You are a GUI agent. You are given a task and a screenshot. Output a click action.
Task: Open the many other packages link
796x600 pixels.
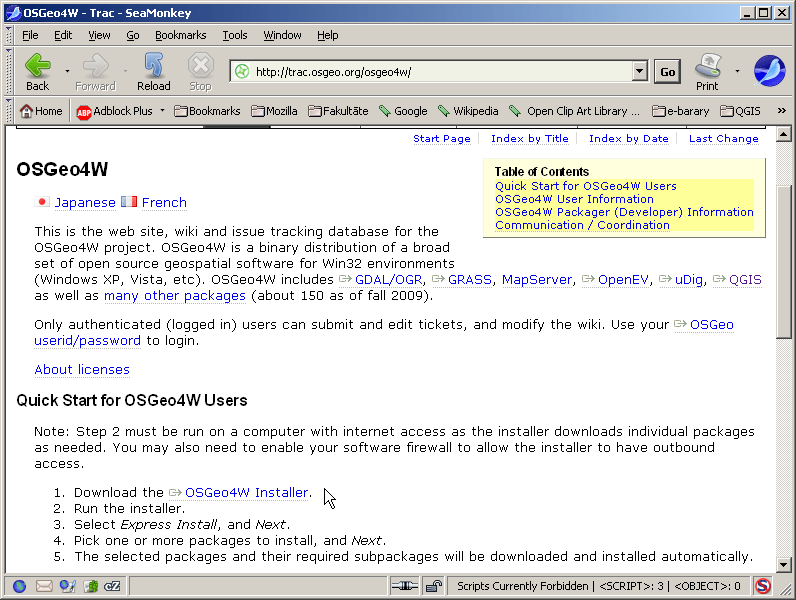coord(175,295)
